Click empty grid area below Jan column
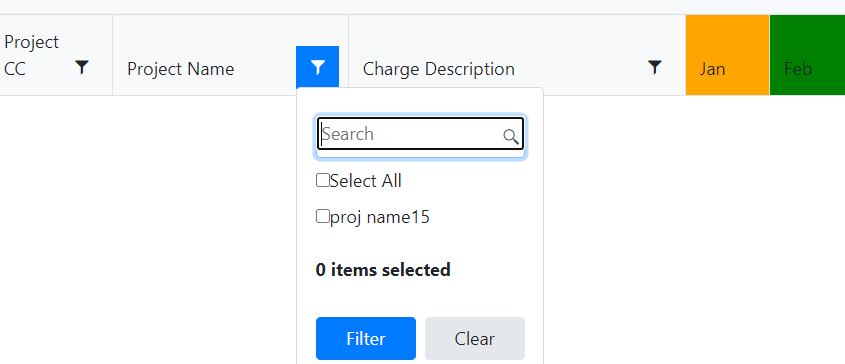845x364 pixels. pos(728,226)
